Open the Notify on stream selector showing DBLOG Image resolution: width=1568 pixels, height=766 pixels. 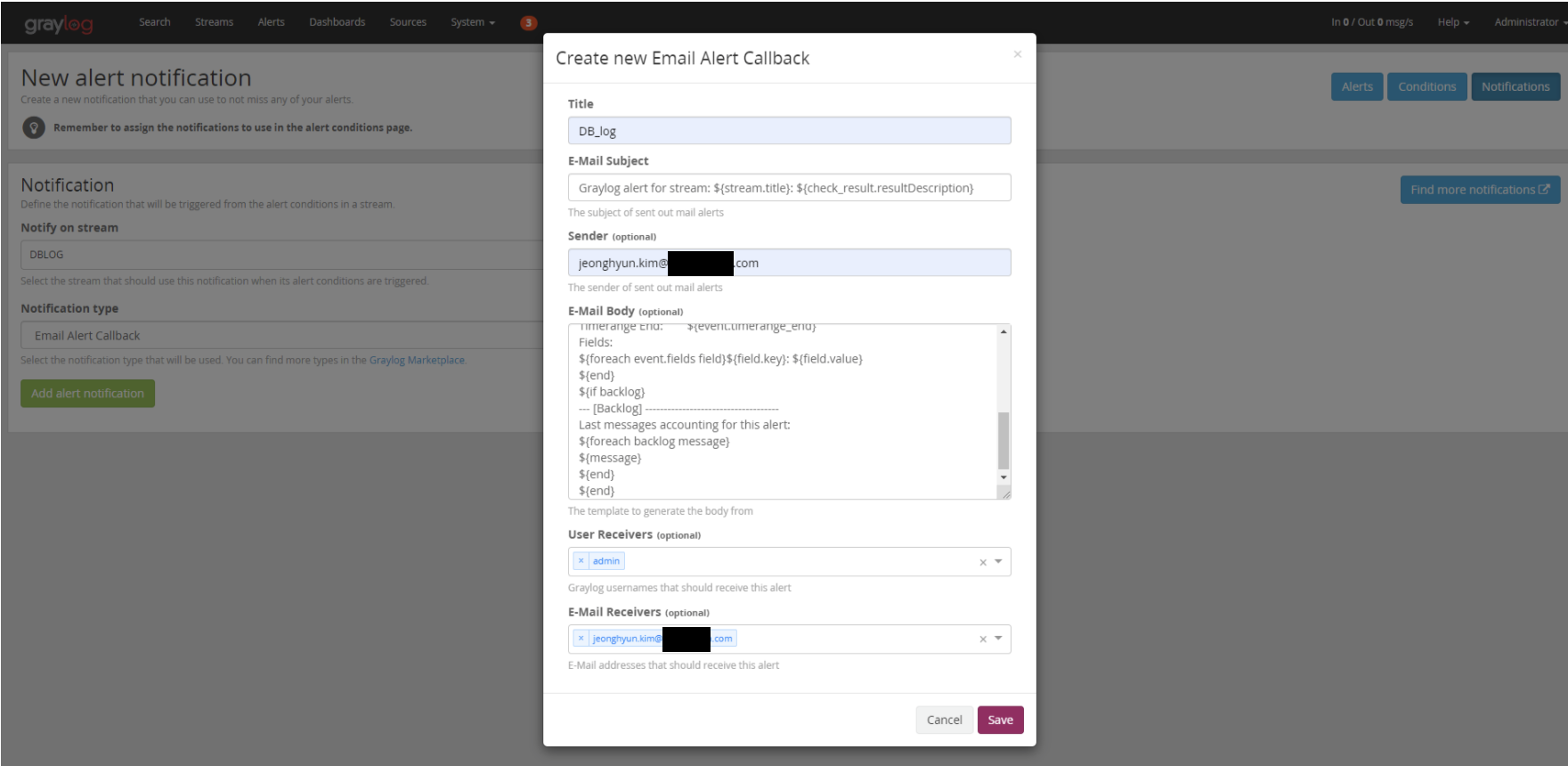click(282, 255)
